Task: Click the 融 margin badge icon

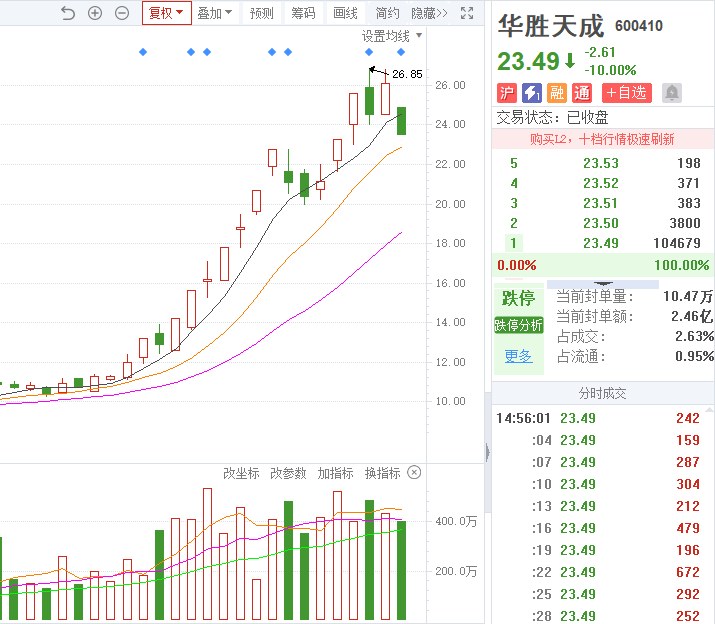Action: pyautogui.click(x=557, y=93)
